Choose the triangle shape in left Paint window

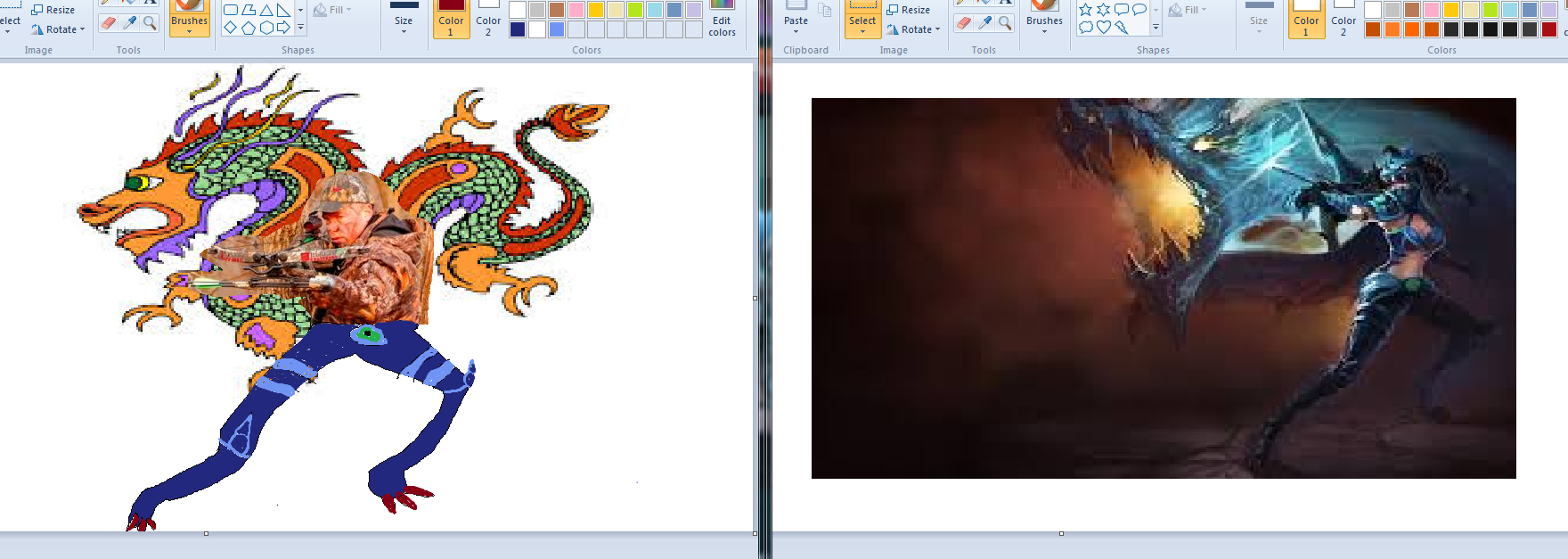pyautogui.click(x=266, y=10)
